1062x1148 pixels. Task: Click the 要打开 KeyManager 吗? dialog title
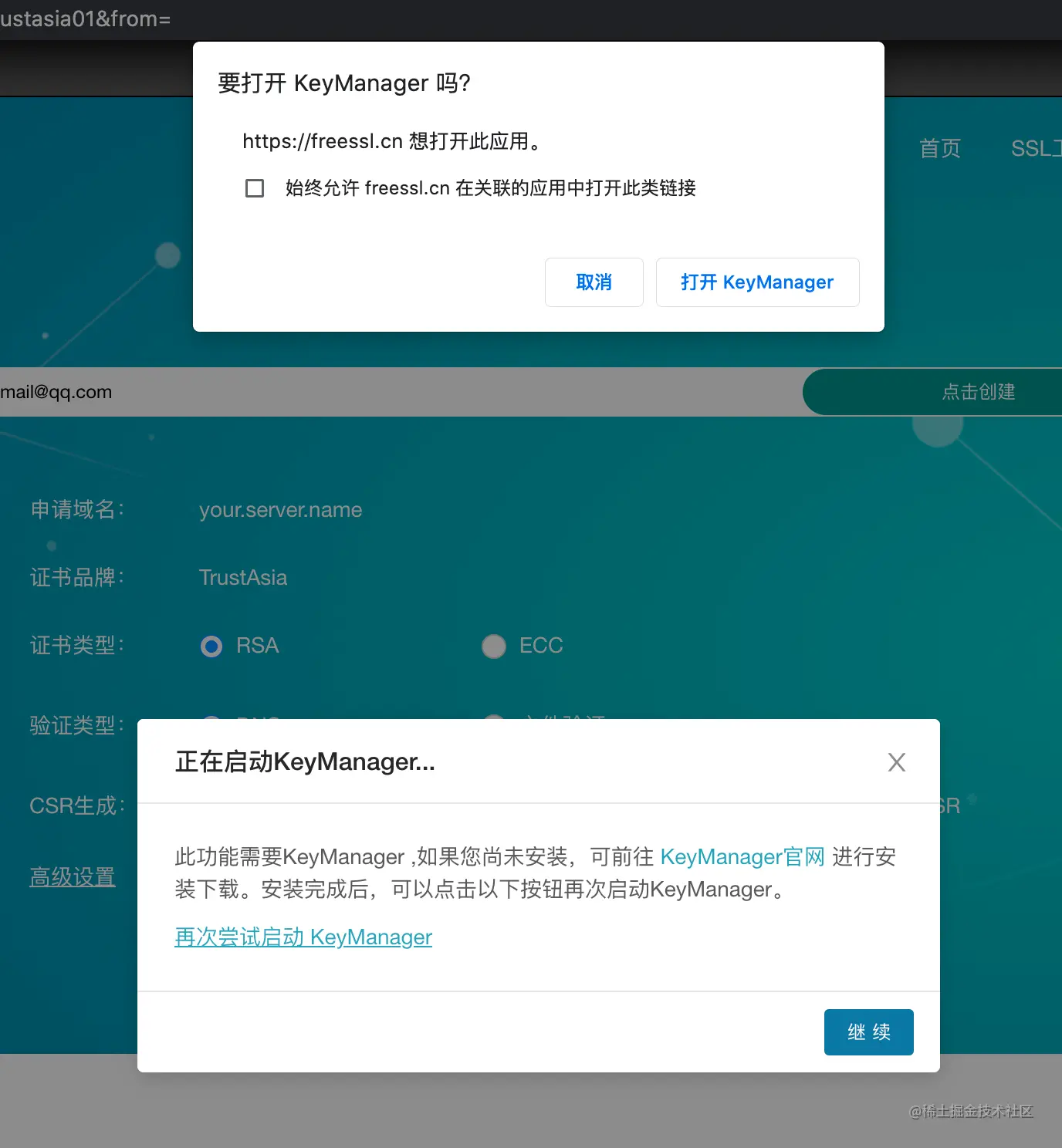click(344, 83)
